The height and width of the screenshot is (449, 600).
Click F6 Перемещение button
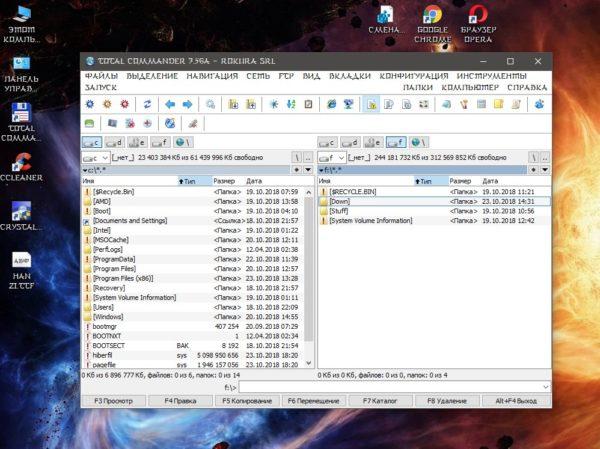[x=314, y=401]
